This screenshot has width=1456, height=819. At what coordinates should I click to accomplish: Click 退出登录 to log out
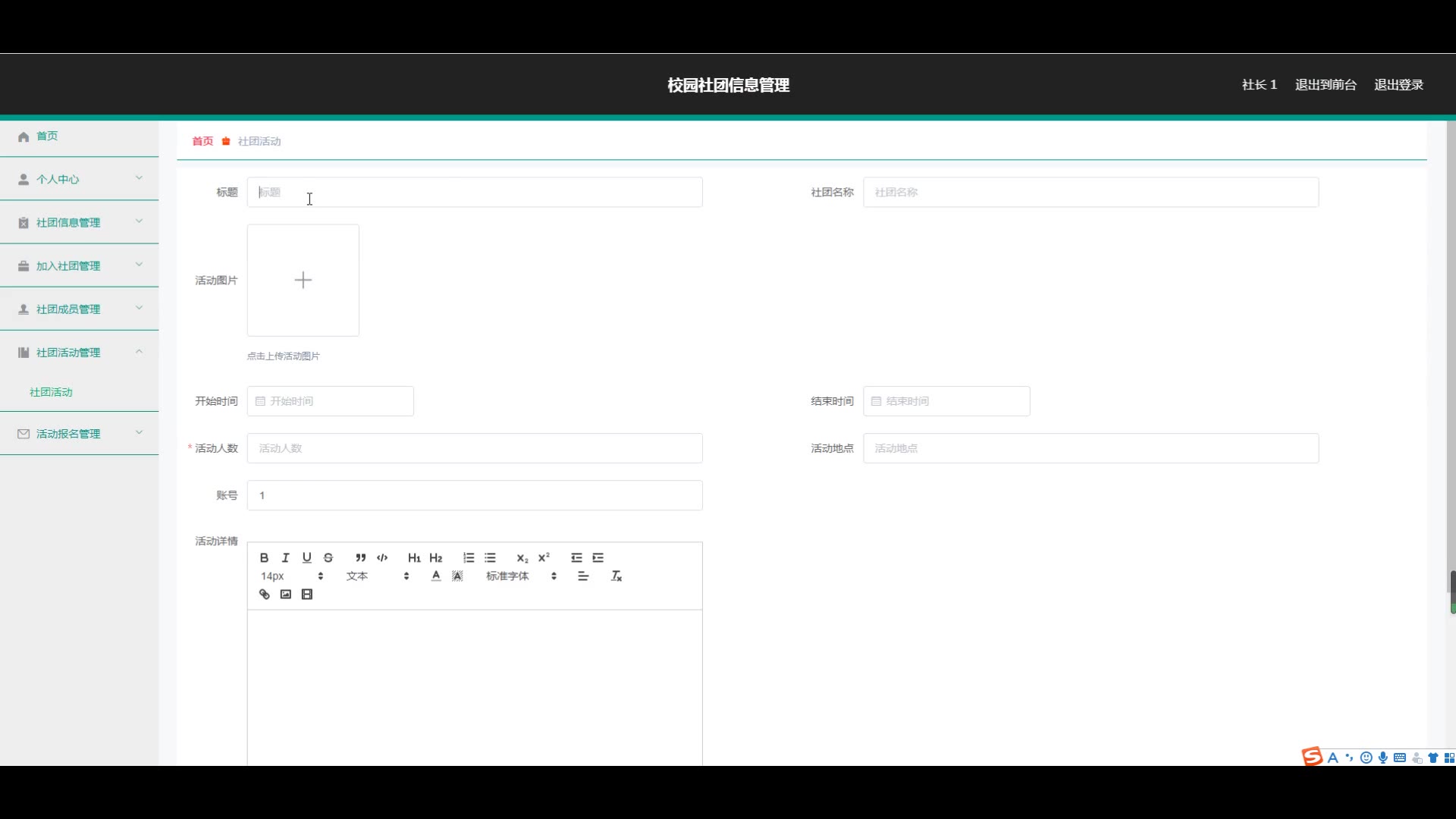pos(1398,85)
